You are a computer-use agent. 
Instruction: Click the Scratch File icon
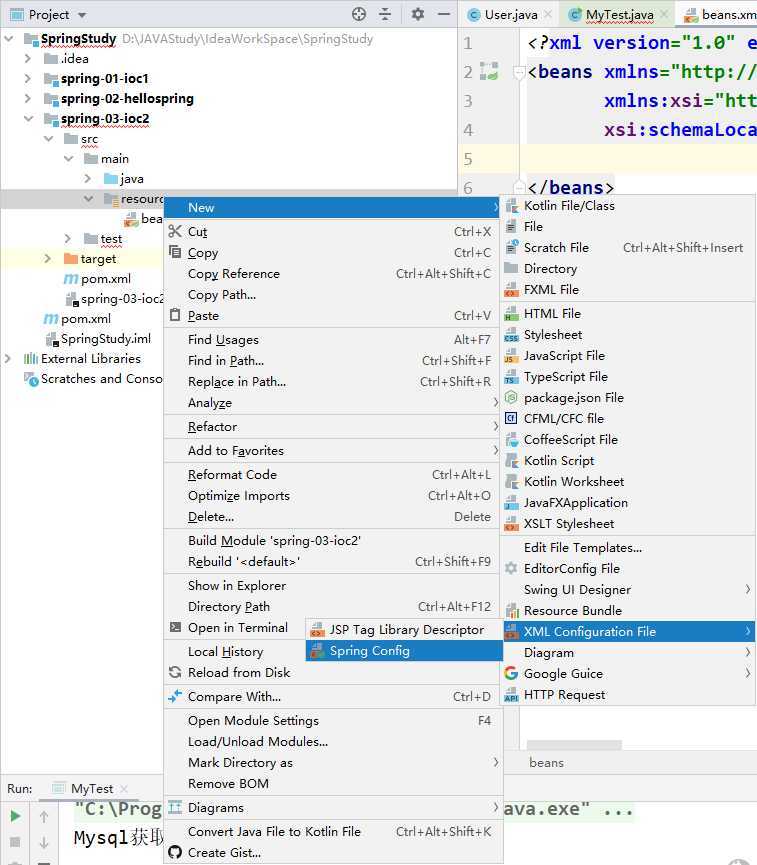511,247
